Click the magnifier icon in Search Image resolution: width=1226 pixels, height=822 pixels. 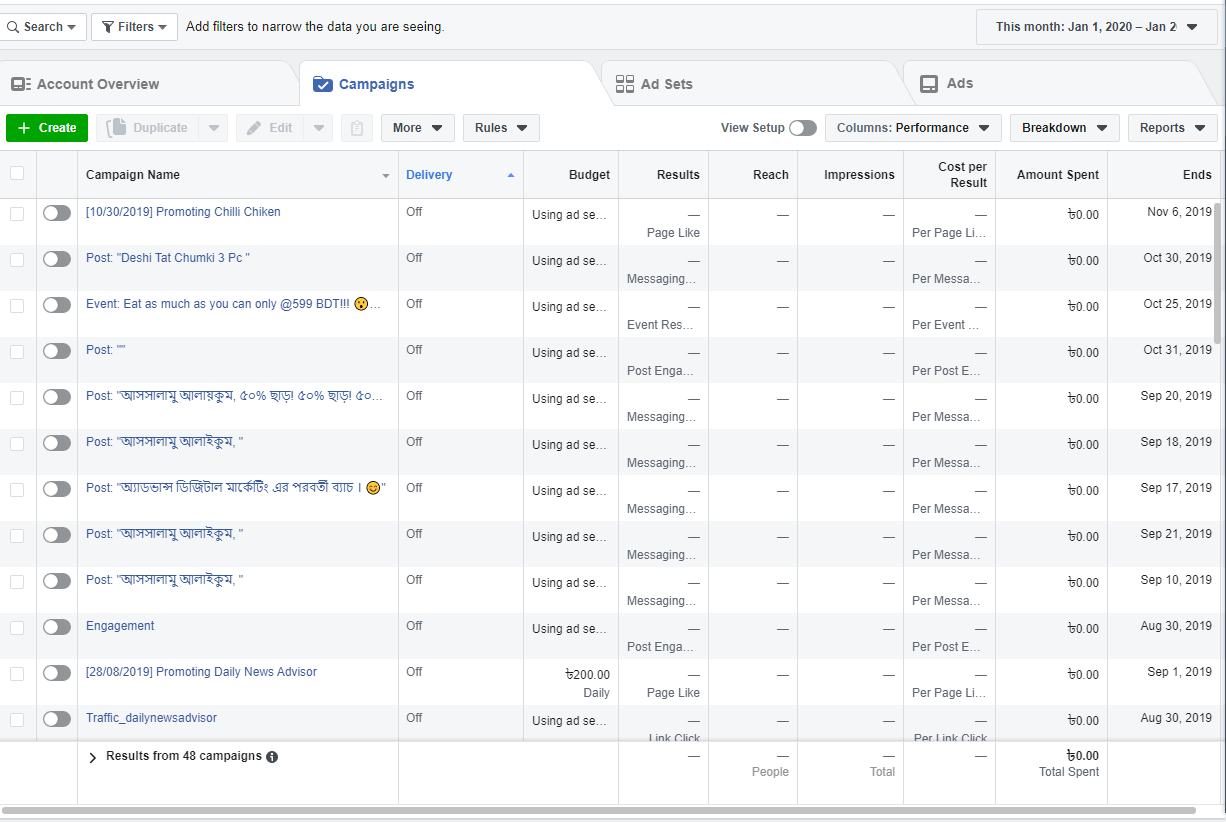[x=13, y=27]
